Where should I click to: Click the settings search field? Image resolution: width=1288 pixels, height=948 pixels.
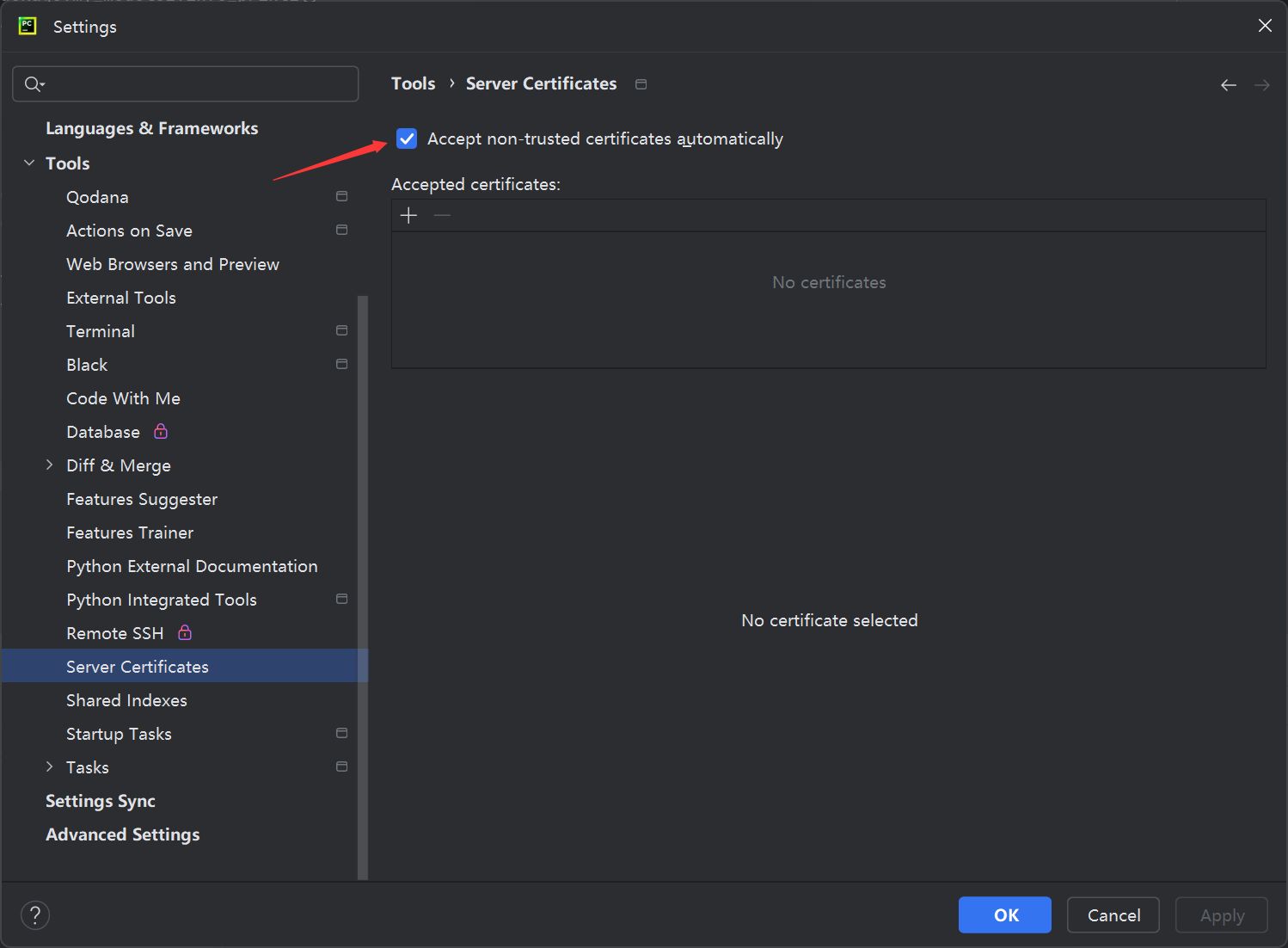198,83
